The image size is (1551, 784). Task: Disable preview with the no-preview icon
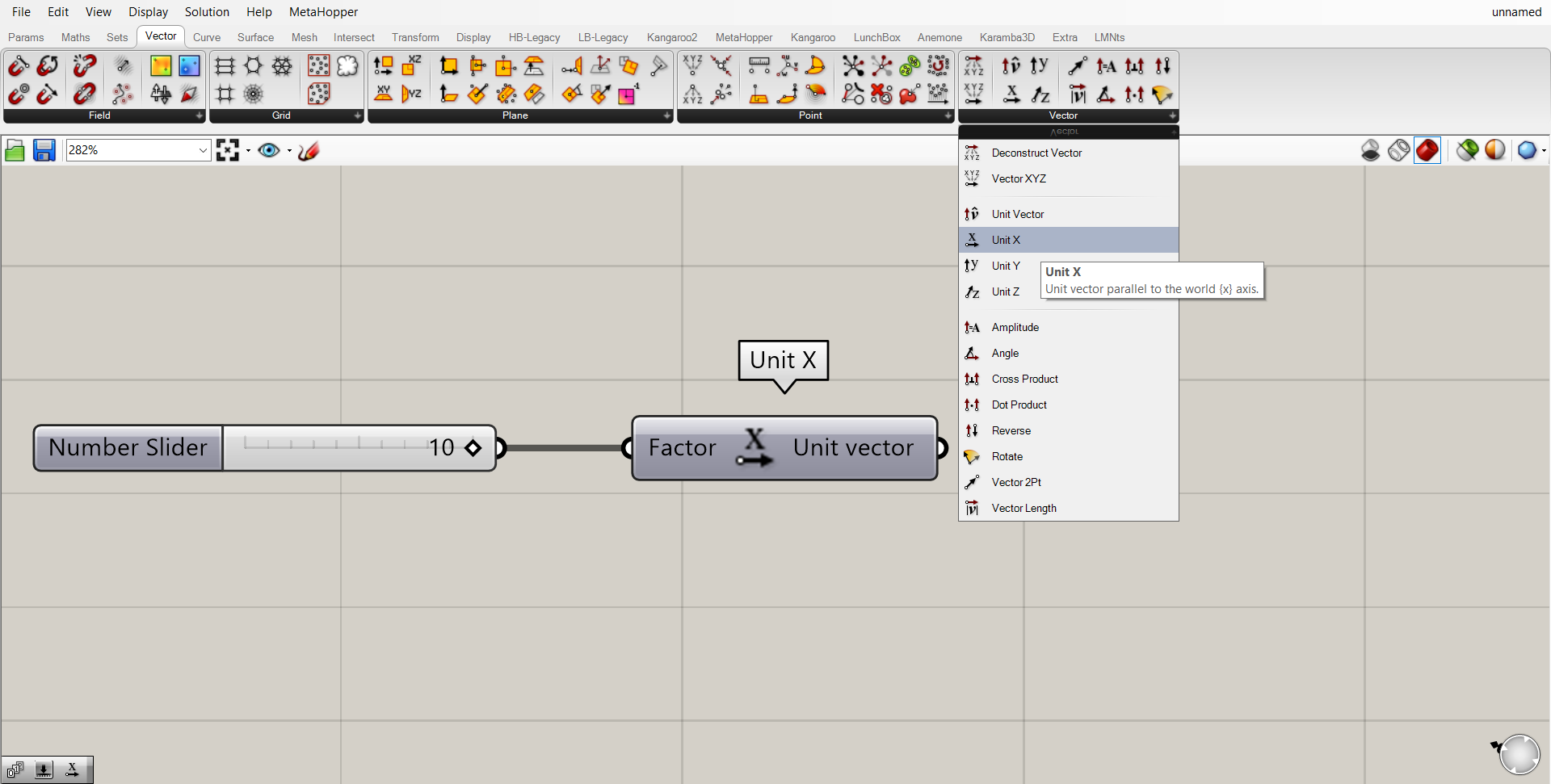click(1370, 150)
